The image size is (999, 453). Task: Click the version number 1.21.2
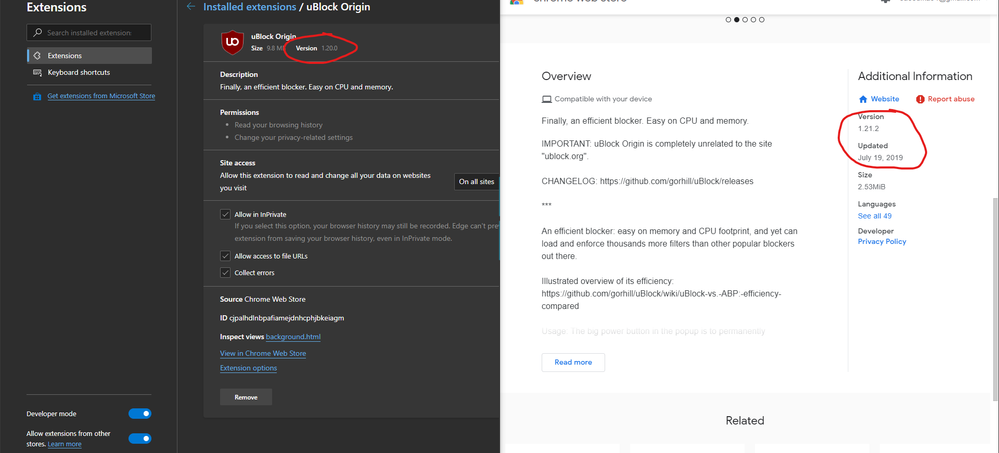869,129
